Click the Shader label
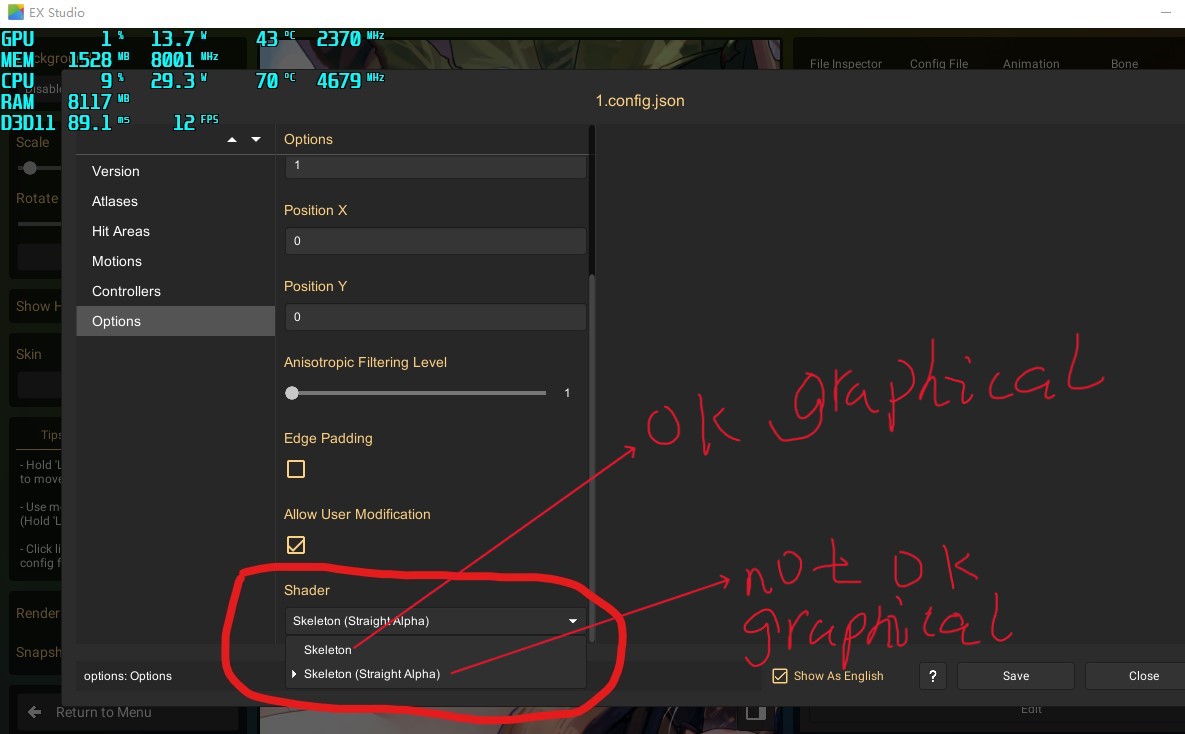 click(x=307, y=590)
